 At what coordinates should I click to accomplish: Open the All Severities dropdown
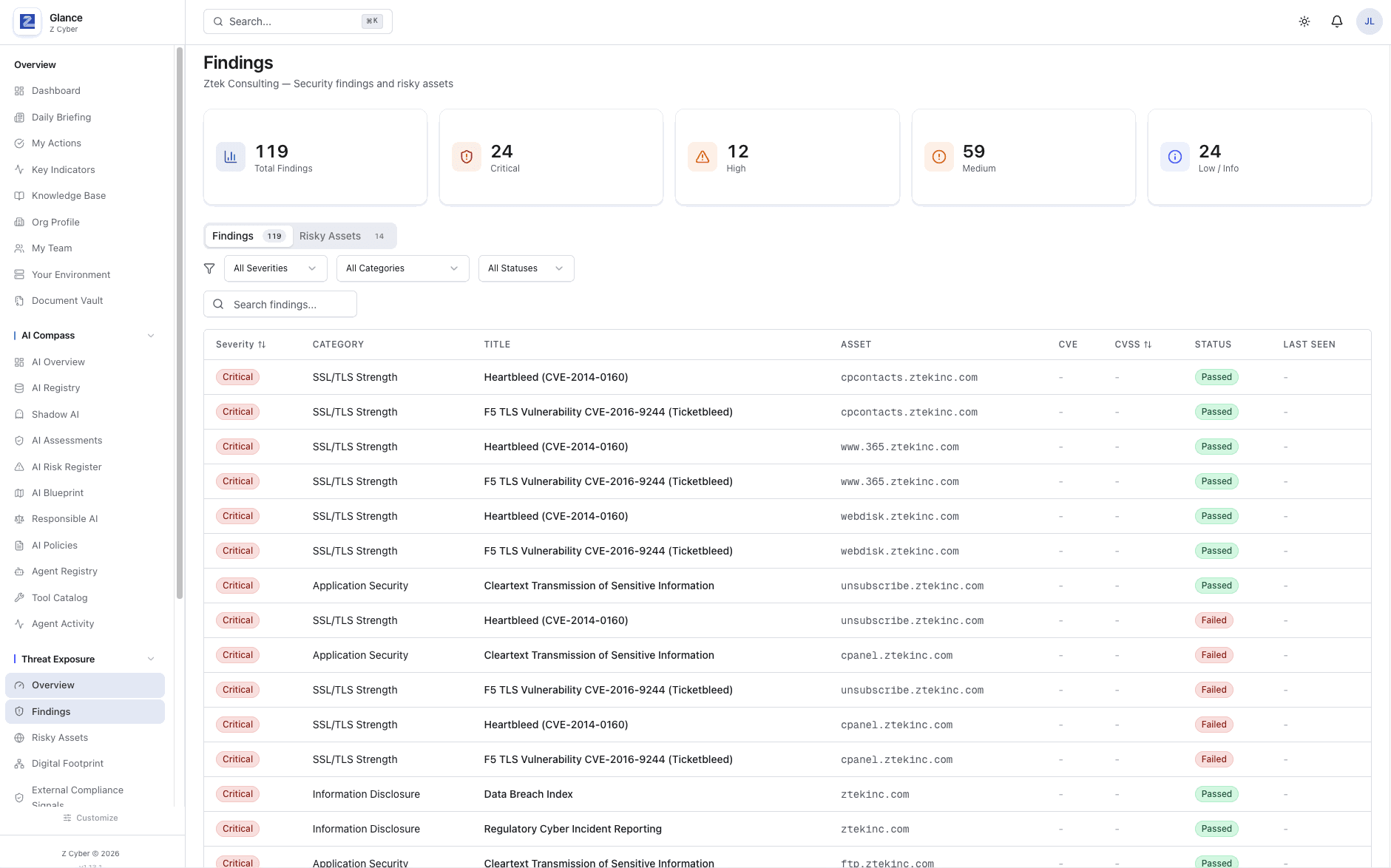[x=276, y=268]
